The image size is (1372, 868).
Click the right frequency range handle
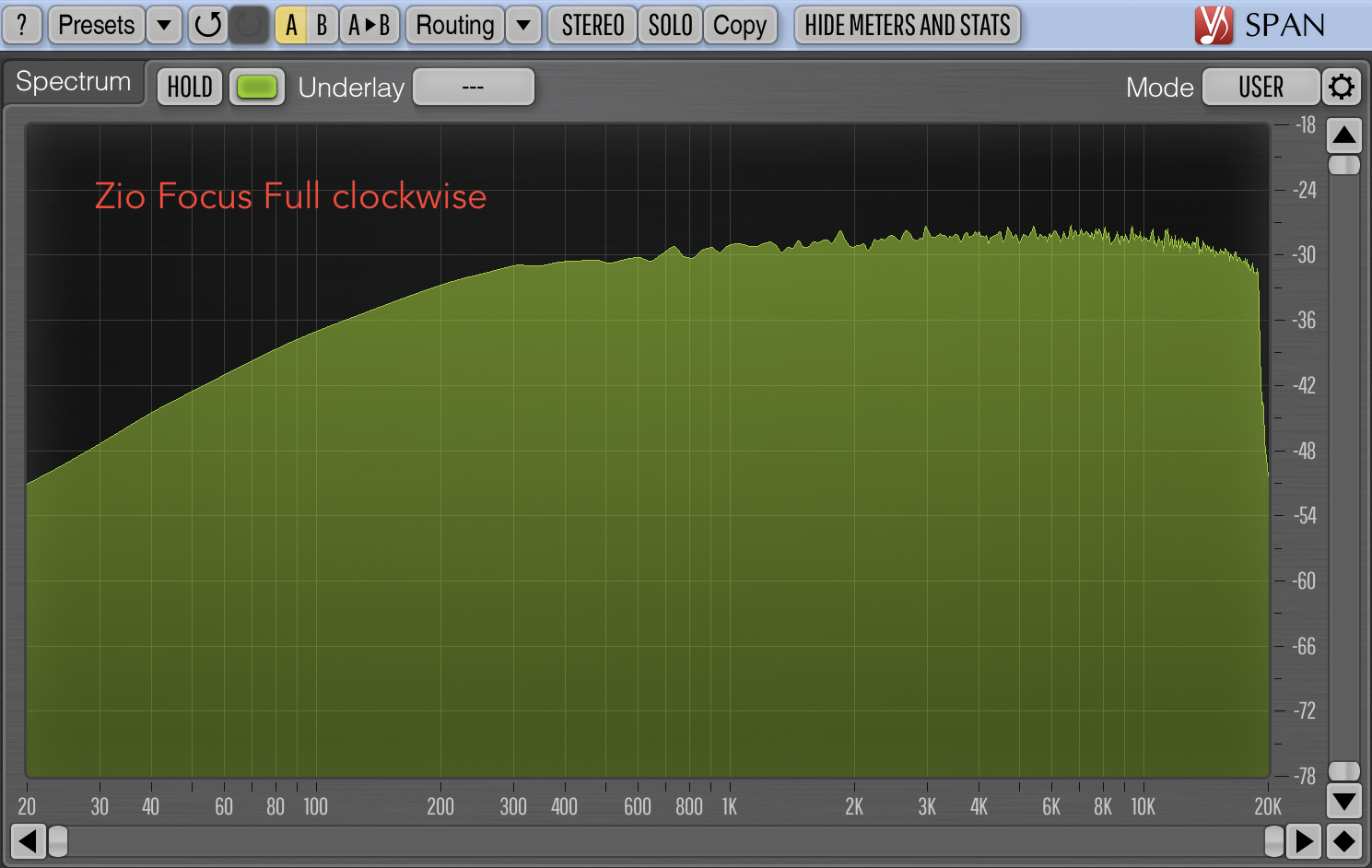click(1274, 841)
